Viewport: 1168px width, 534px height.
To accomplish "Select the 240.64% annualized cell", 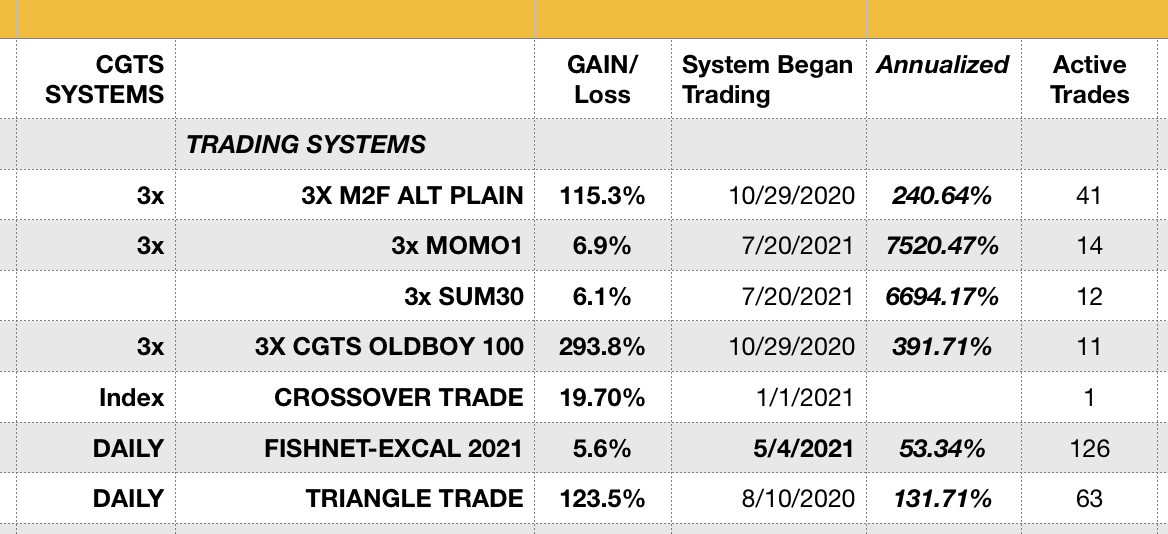I will pyautogui.click(x=942, y=195).
